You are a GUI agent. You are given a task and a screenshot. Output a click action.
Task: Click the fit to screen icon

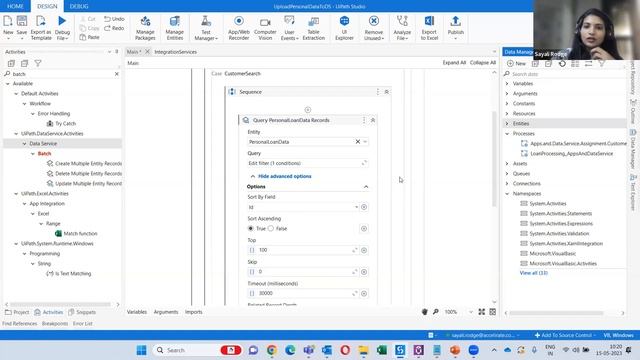pyautogui.click(x=482, y=311)
